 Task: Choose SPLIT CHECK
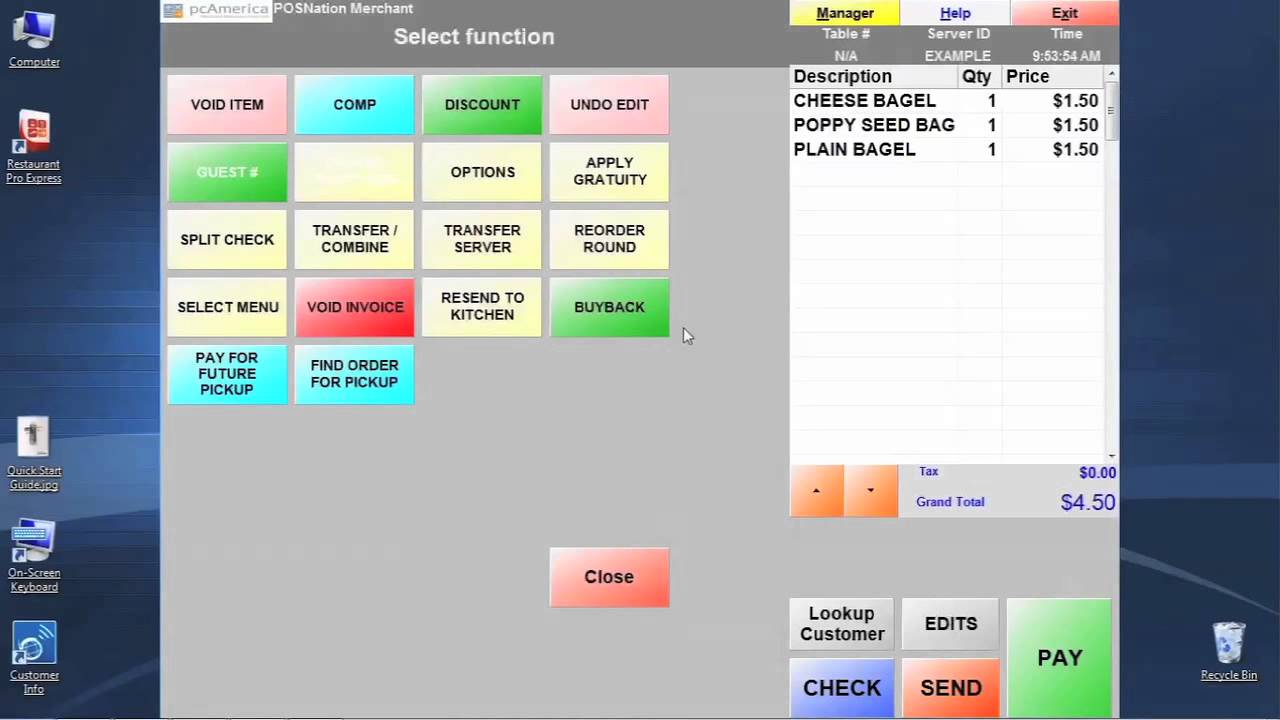click(x=227, y=240)
